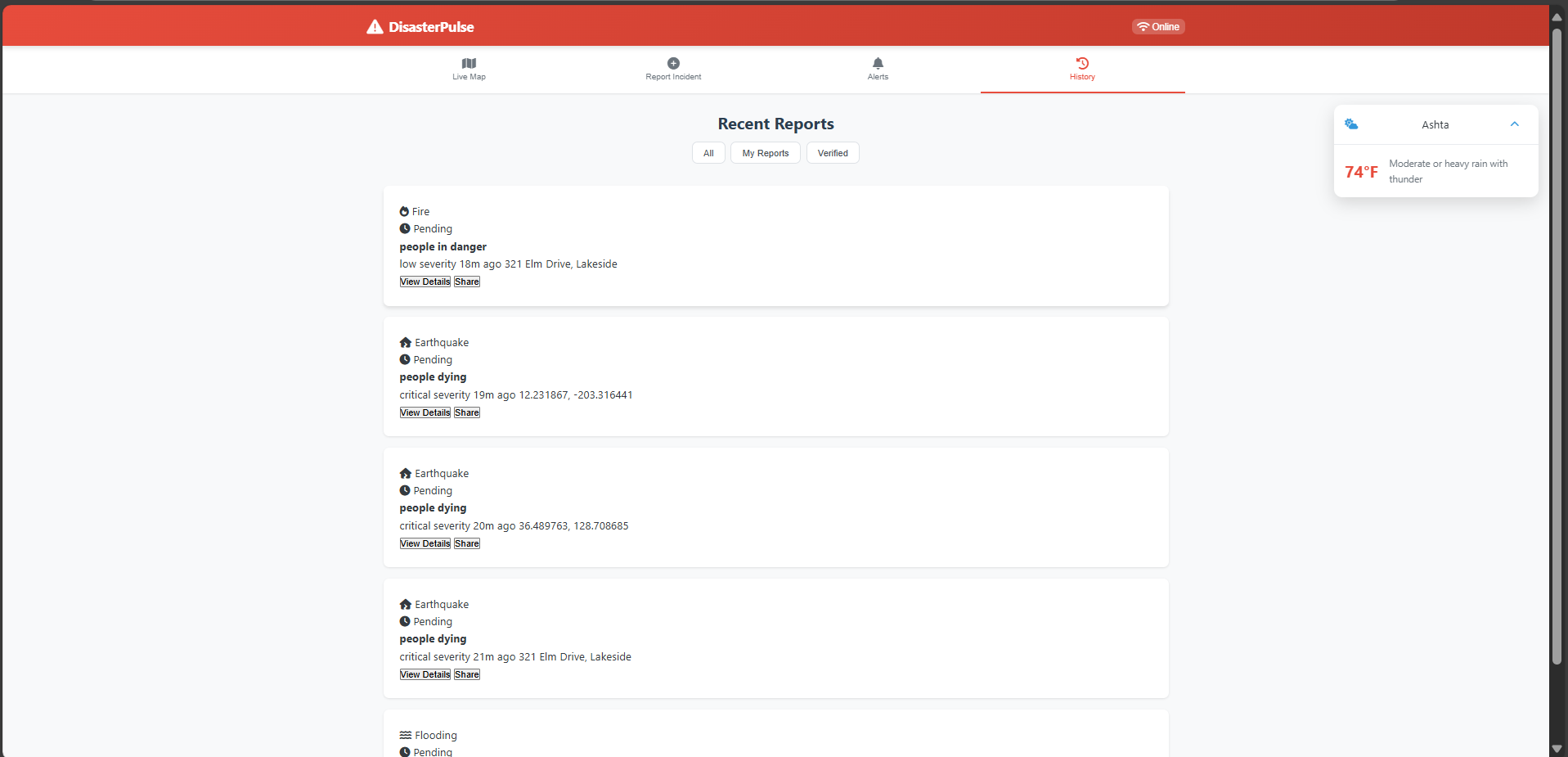1568x757 pixels.
Task: Share the 21m ago earthquake report
Action: pyautogui.click(x=467, y=674)
